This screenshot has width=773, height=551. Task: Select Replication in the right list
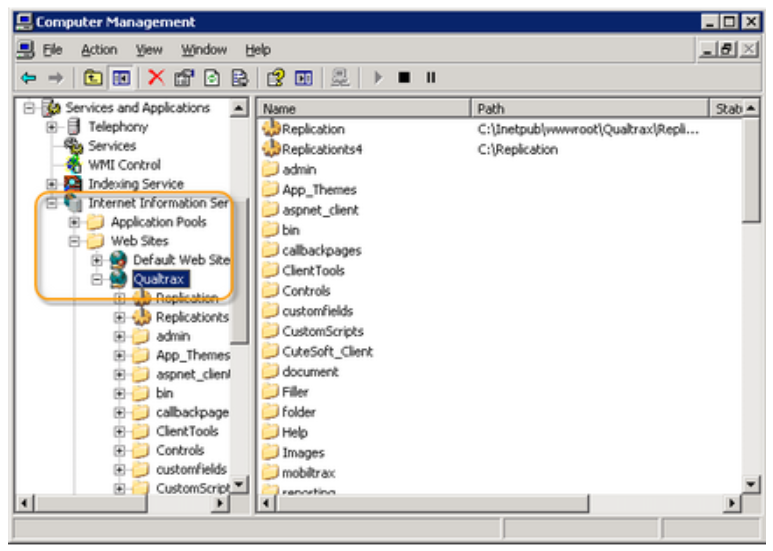coord(313,129)
